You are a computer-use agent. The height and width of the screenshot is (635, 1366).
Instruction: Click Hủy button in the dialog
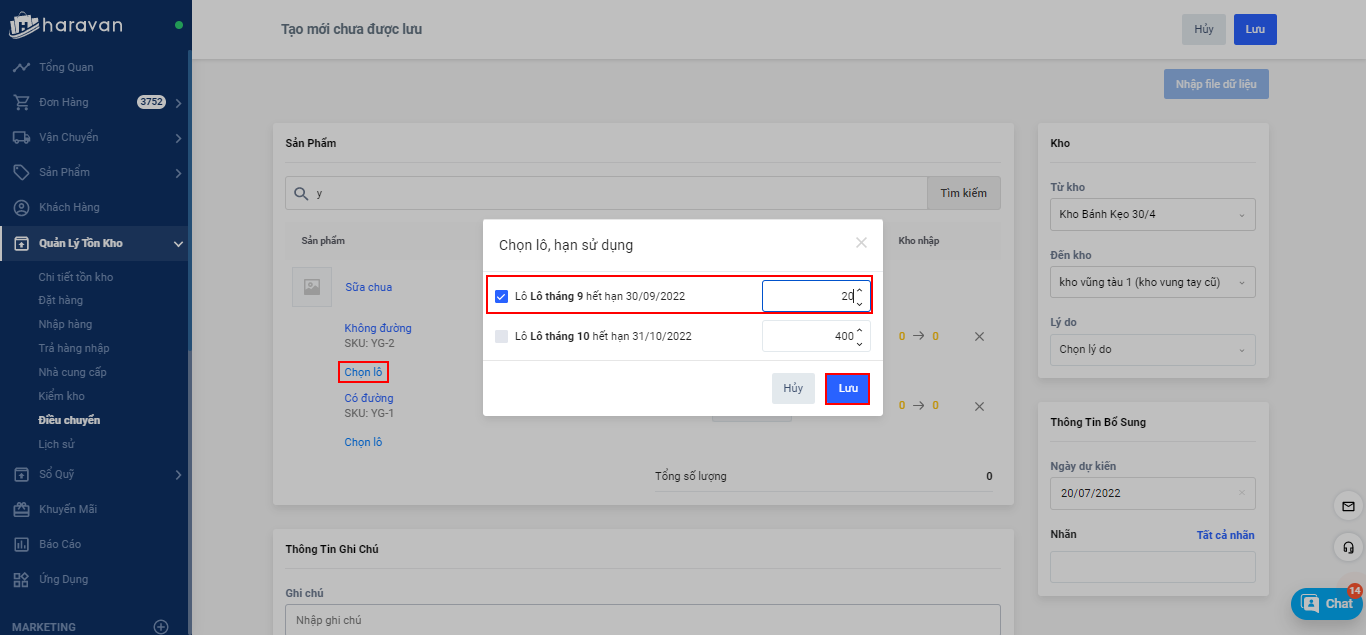pyautogui.click(x=793, y=388)
